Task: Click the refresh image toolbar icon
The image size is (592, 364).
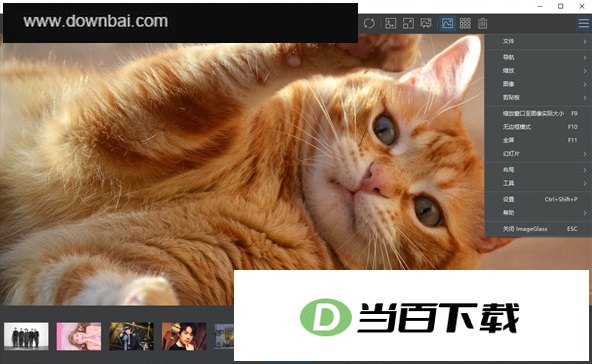Action: point(369,23)
